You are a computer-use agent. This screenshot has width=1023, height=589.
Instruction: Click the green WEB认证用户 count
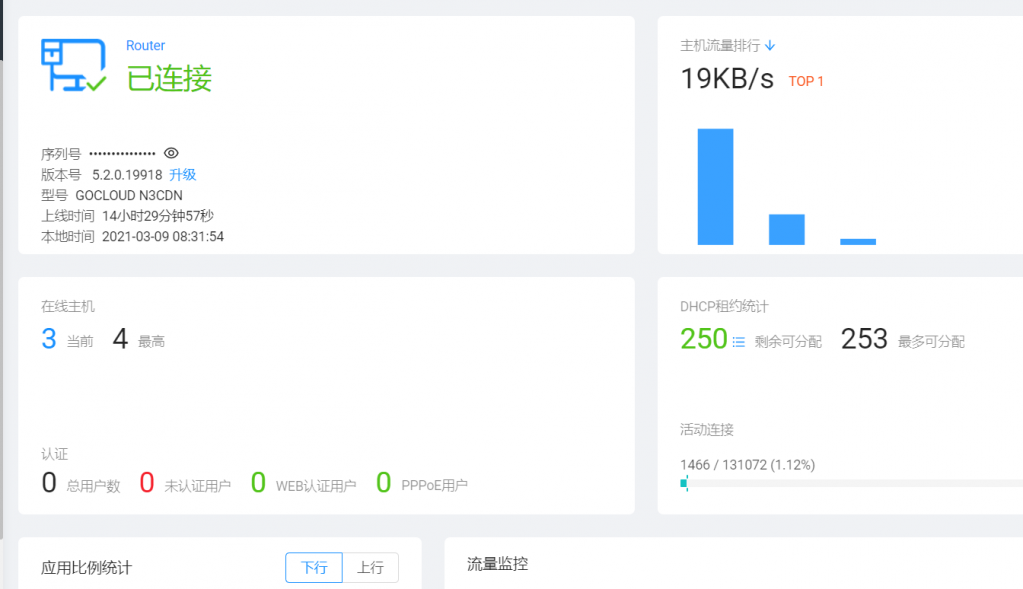click(x=258, y=483)
